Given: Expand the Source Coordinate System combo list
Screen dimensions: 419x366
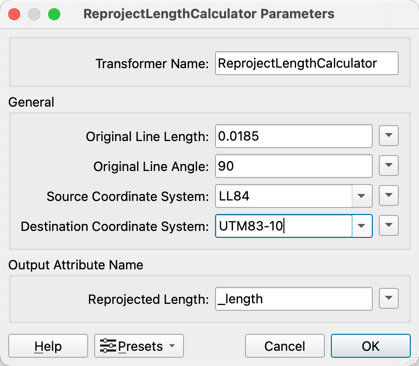Looking at the screenshot, I should point(362,196).
